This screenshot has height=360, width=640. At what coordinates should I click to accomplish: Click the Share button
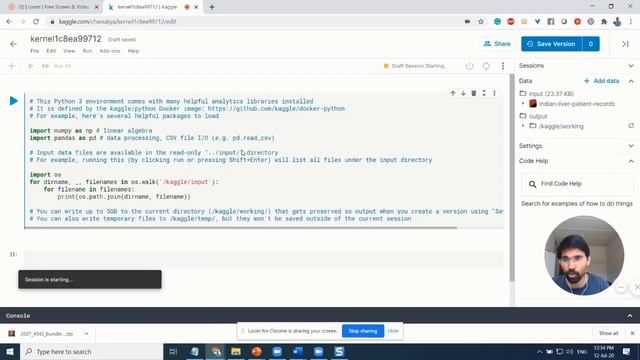[497, 44]
